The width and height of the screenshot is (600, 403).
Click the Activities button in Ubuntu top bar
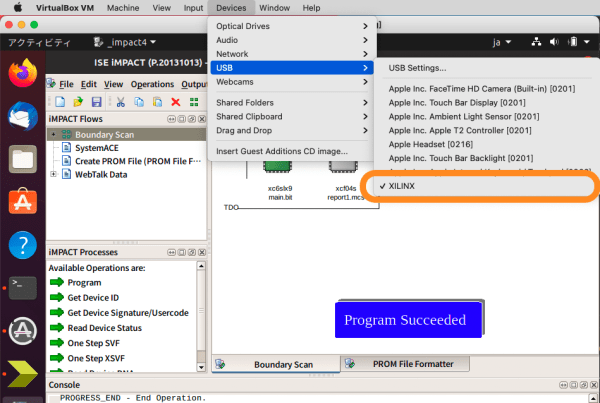(39, 42)
